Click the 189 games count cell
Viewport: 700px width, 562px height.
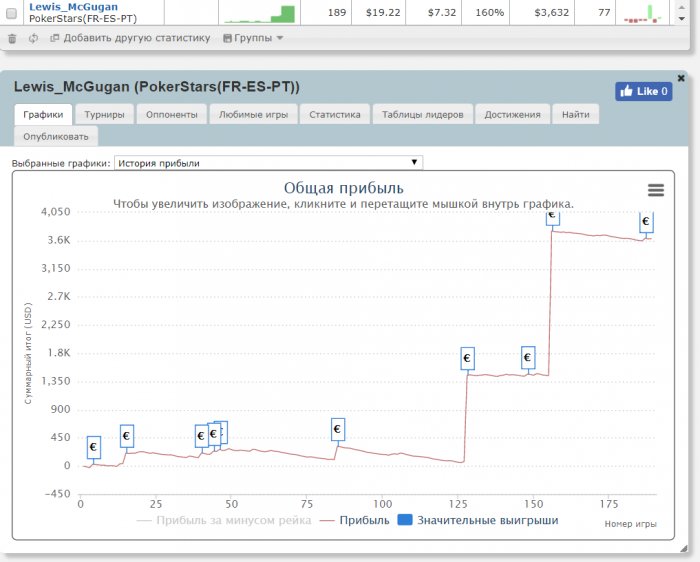point(326,12)
